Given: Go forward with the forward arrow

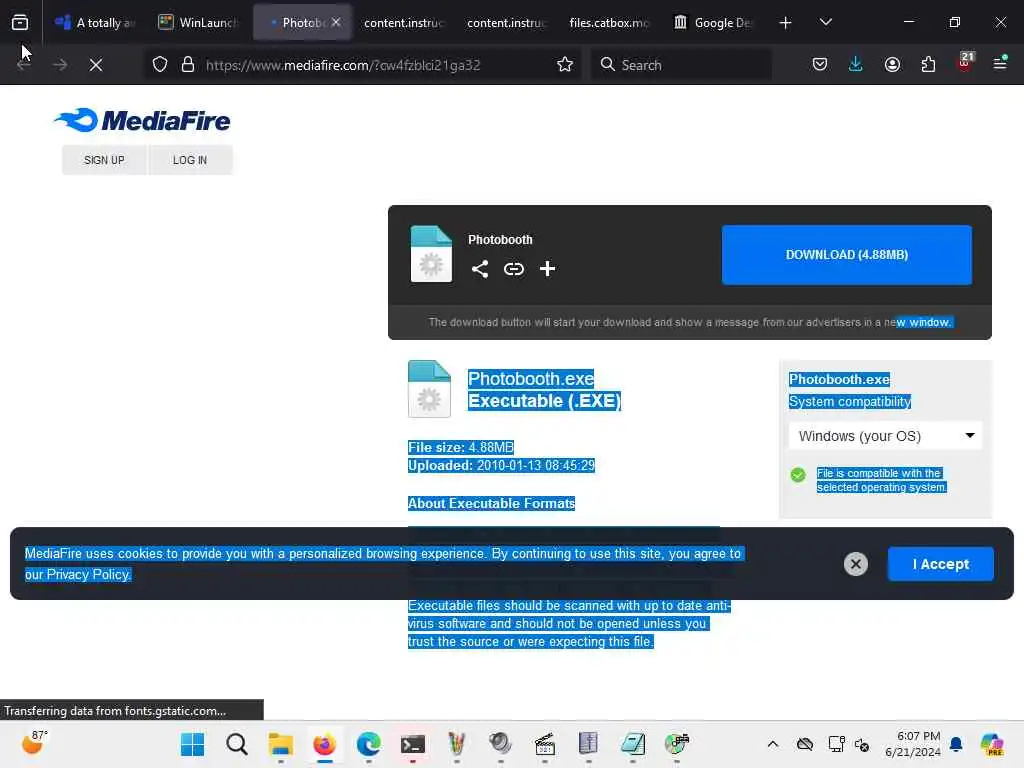Looking at the screenshot, I should point(60,65).
